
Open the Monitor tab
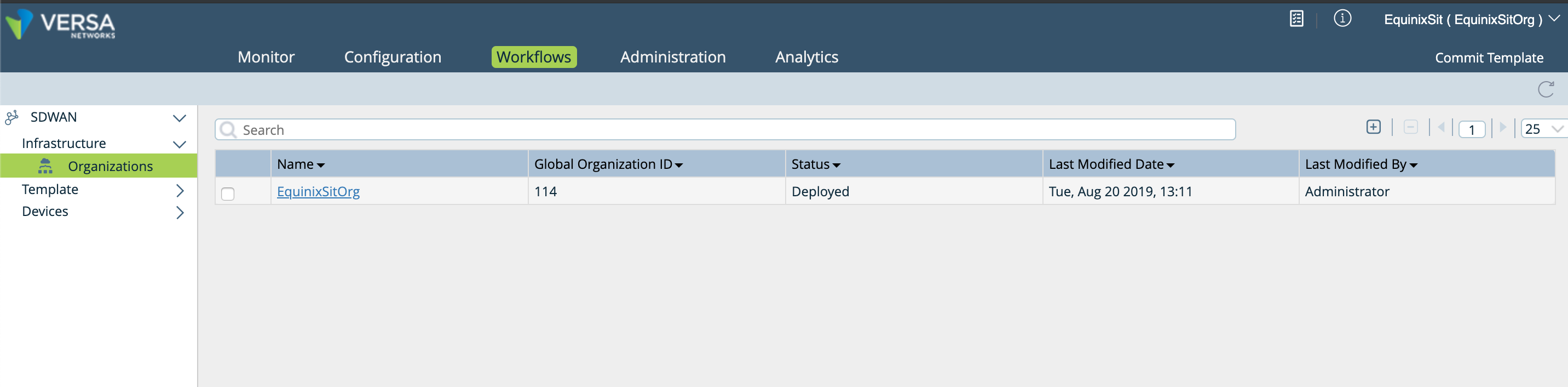click(266, 56)
